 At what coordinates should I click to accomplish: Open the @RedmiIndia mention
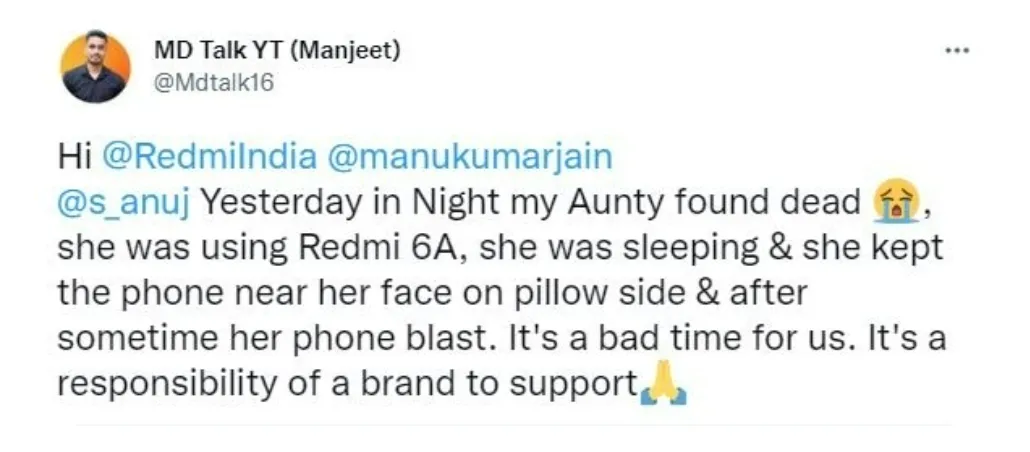click(208, 158)
